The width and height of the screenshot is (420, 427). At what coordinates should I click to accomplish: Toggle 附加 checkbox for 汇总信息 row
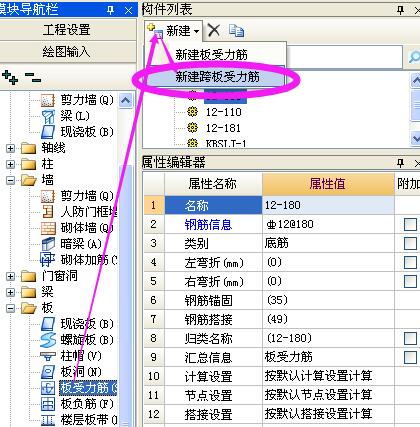pyautogui.click(x=410, y=357)
